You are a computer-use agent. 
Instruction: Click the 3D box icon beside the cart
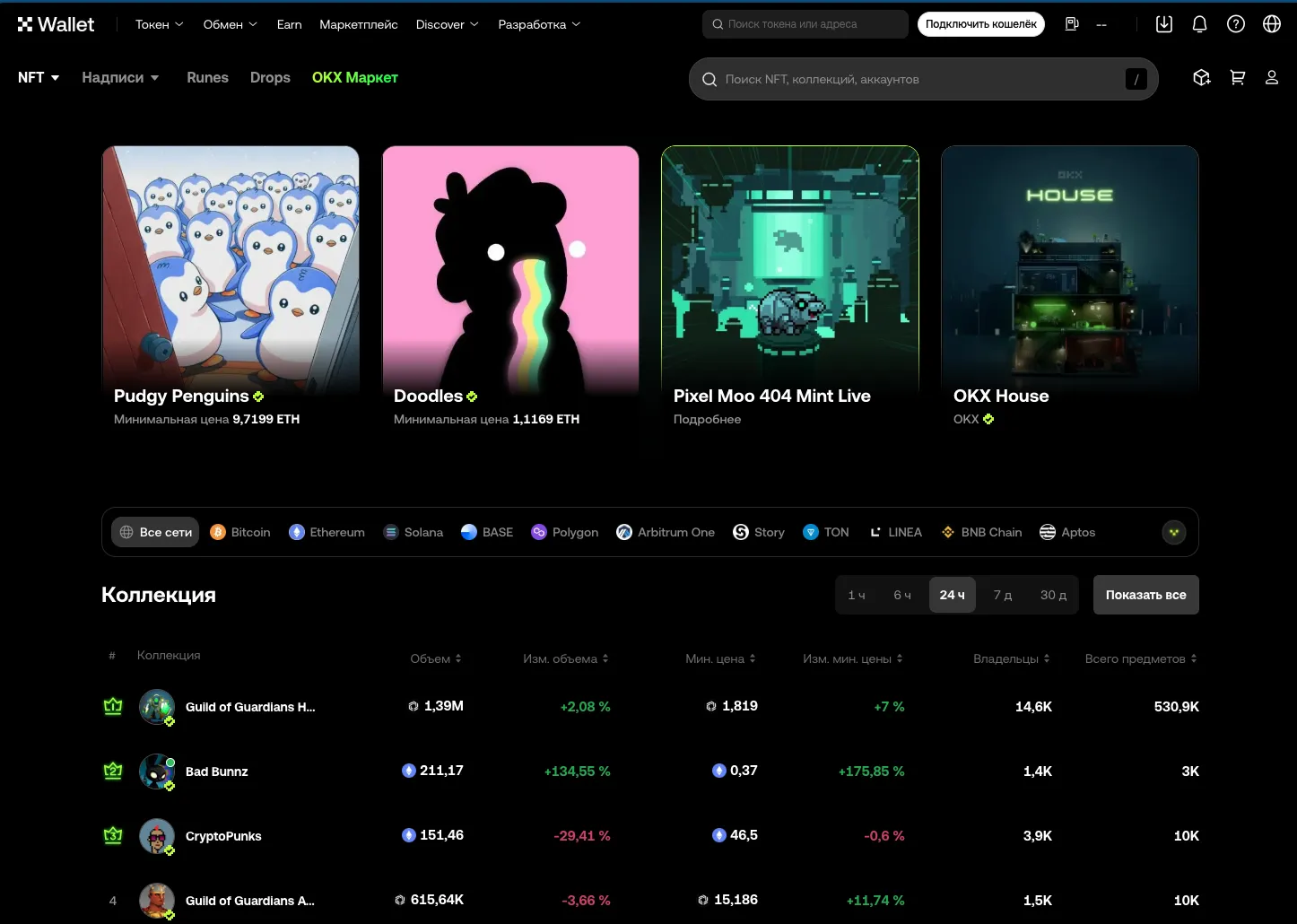[x=1202, y=78]
